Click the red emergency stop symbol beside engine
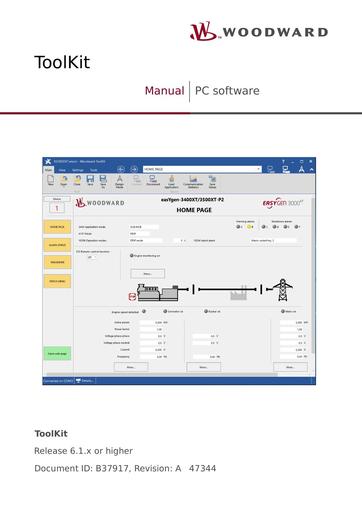362x512 pixels. point(132,296)
